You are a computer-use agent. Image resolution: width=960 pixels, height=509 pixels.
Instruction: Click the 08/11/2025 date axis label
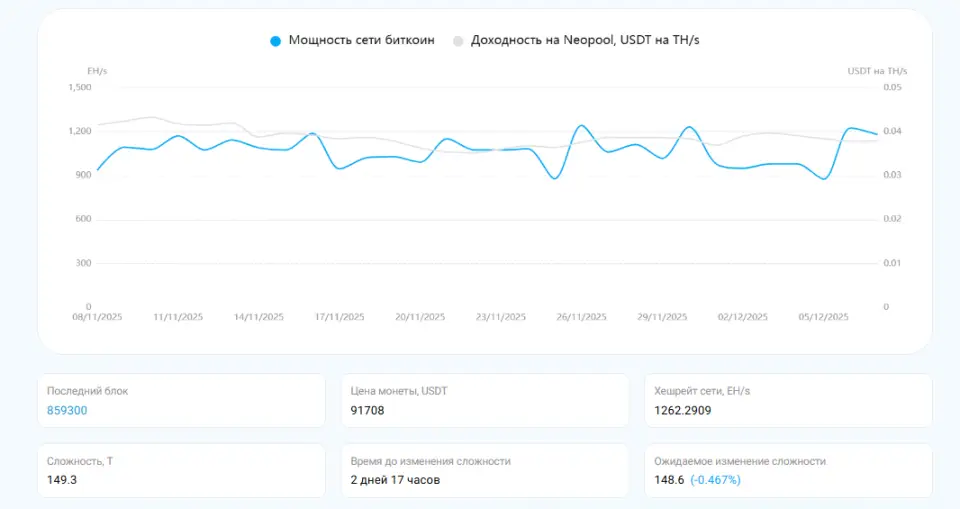pyautogui.click(x=97, y=317)
